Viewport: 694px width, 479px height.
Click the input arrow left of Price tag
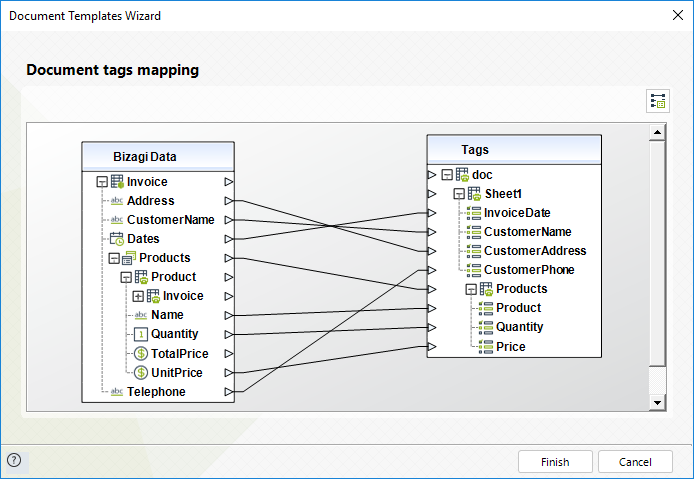click(x=432, y=346)
